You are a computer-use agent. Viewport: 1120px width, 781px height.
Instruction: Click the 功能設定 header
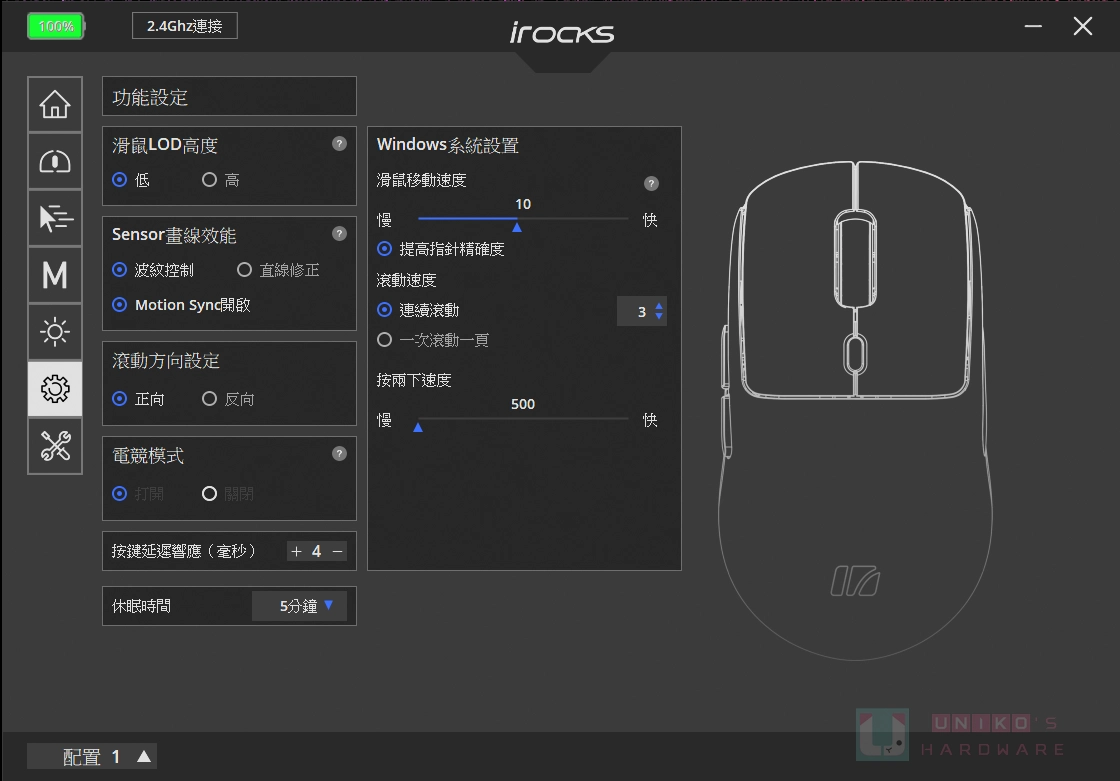click(229, 96)
